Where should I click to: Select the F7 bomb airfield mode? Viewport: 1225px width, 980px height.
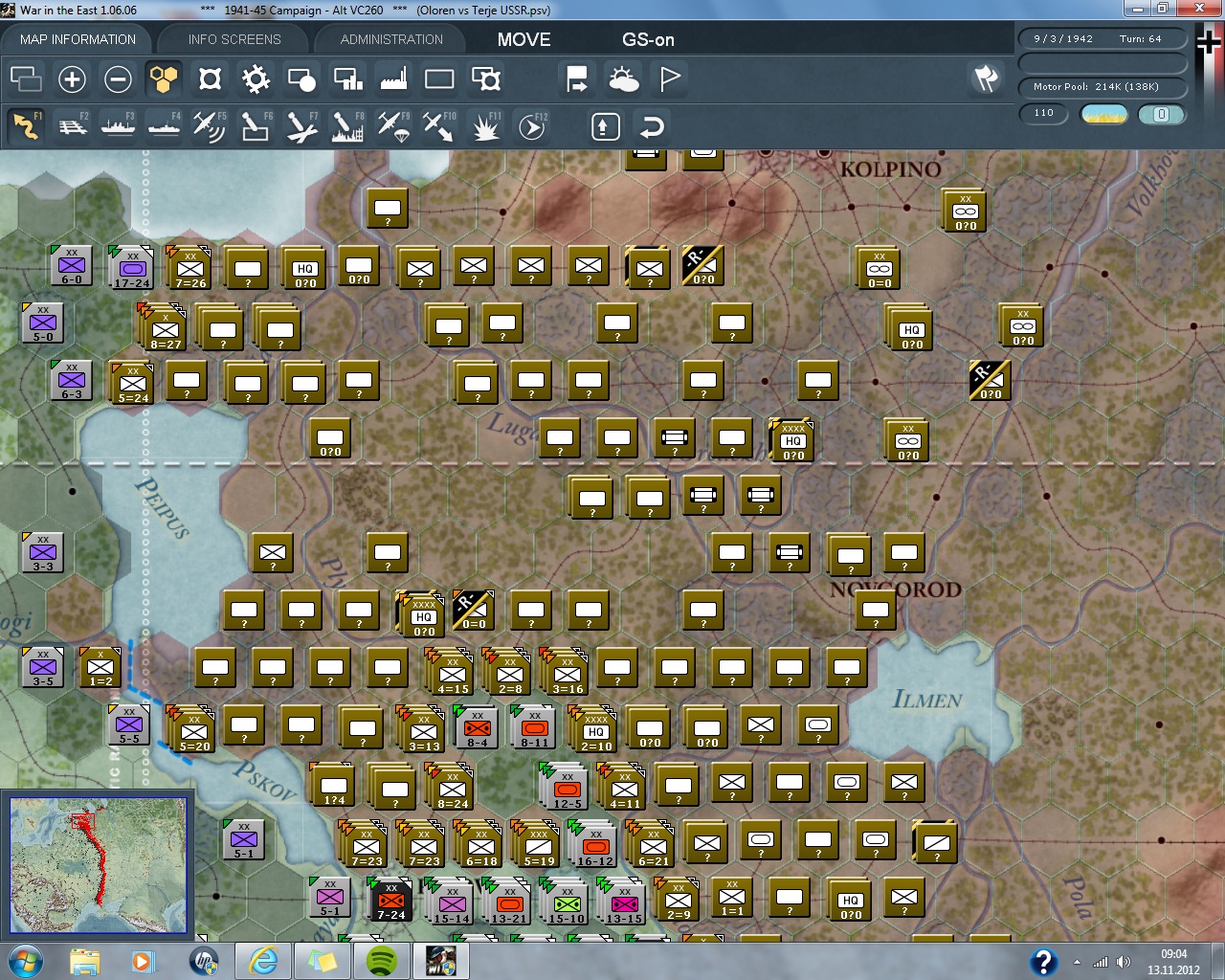click(301, 126)
